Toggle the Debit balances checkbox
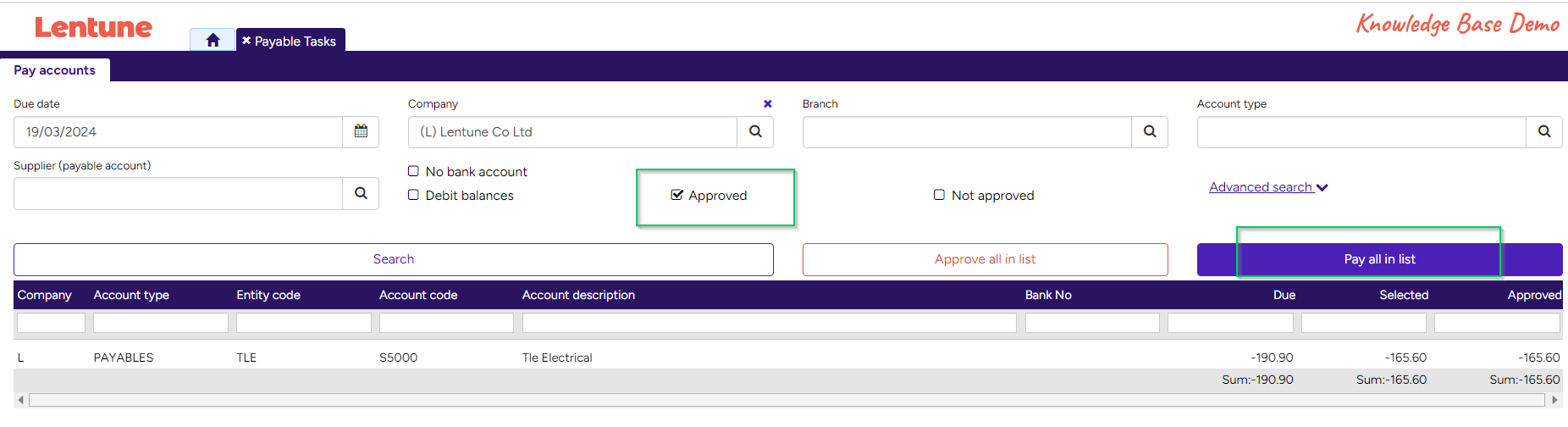 413,195
